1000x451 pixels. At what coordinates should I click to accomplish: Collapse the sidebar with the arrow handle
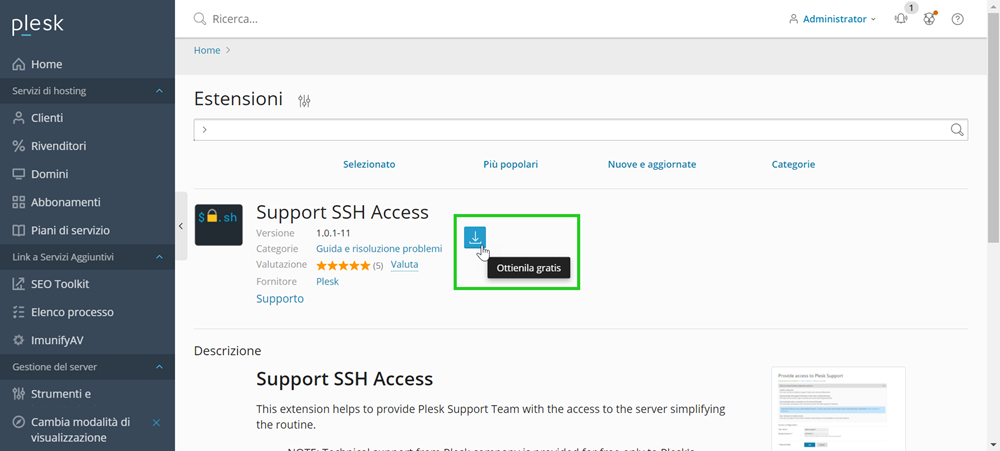181,226
